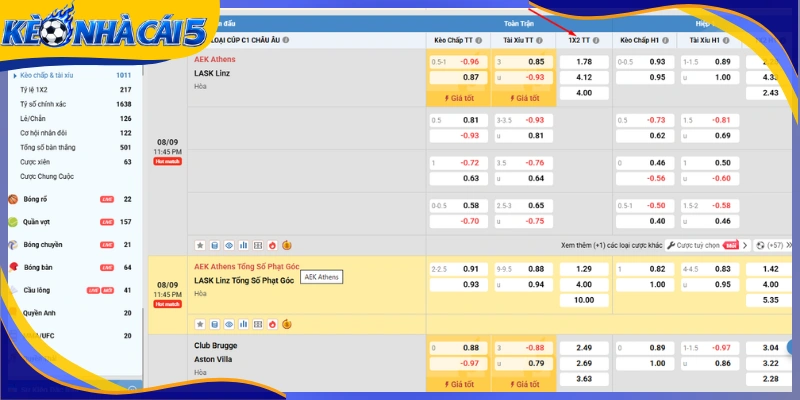Bet over 3 goals odds 0.85
Viewport: 800px width, 400px height.
tap(523, 62)
